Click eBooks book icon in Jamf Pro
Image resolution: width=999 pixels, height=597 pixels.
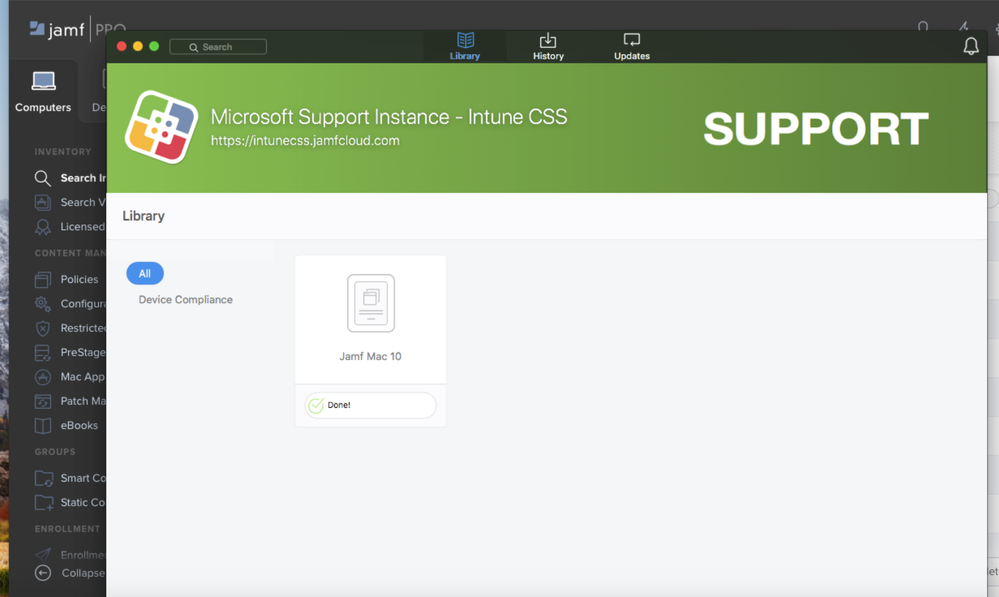tap(43, 426)
